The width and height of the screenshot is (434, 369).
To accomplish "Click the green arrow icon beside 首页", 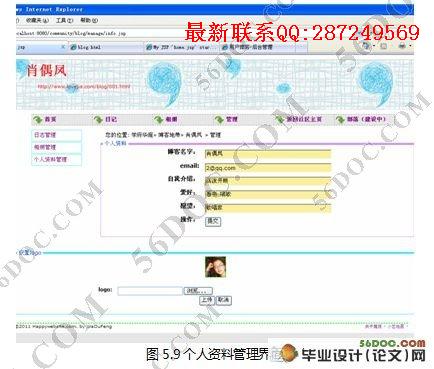I will (38, 119).
